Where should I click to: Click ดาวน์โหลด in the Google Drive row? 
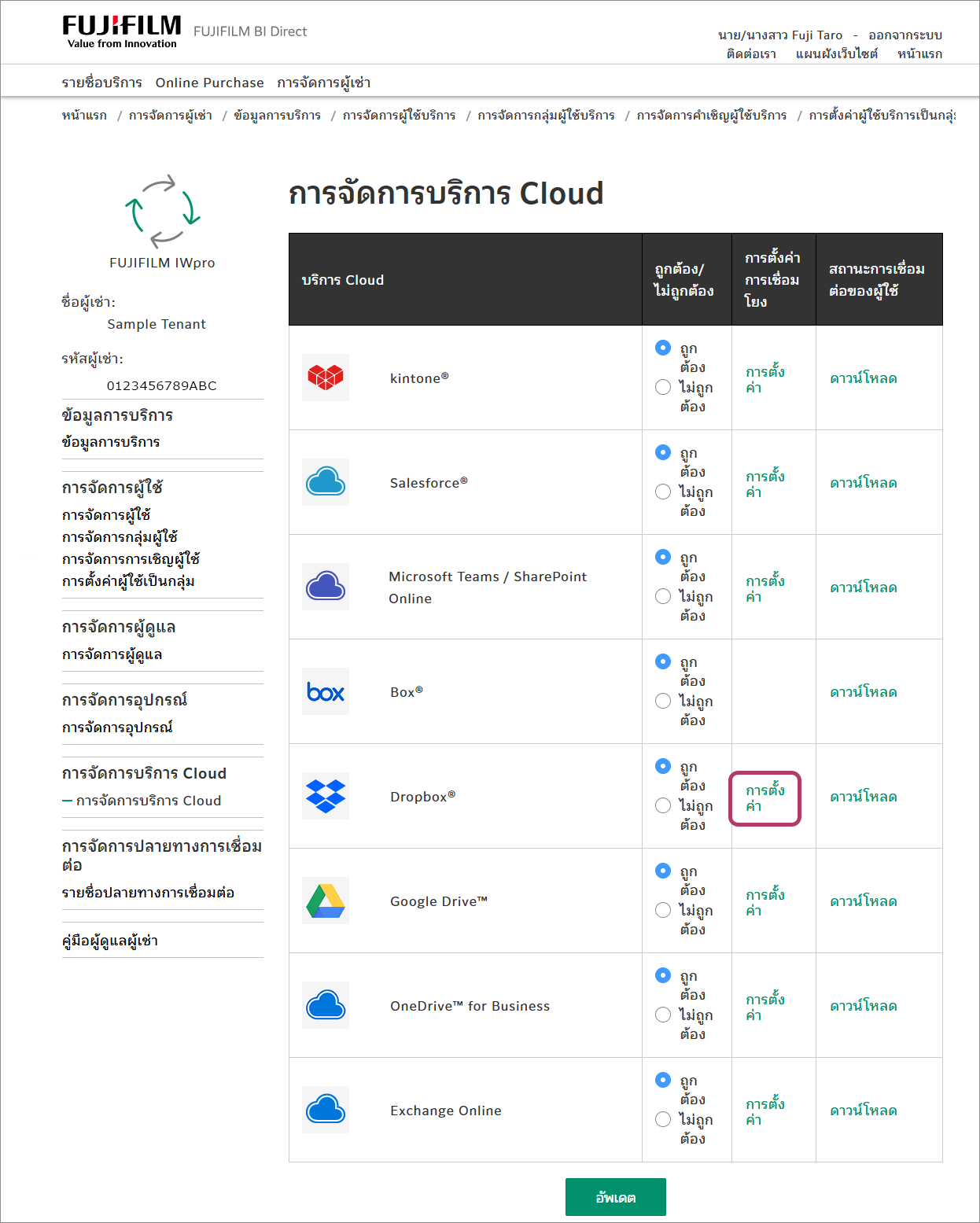[x=864, y=901]
